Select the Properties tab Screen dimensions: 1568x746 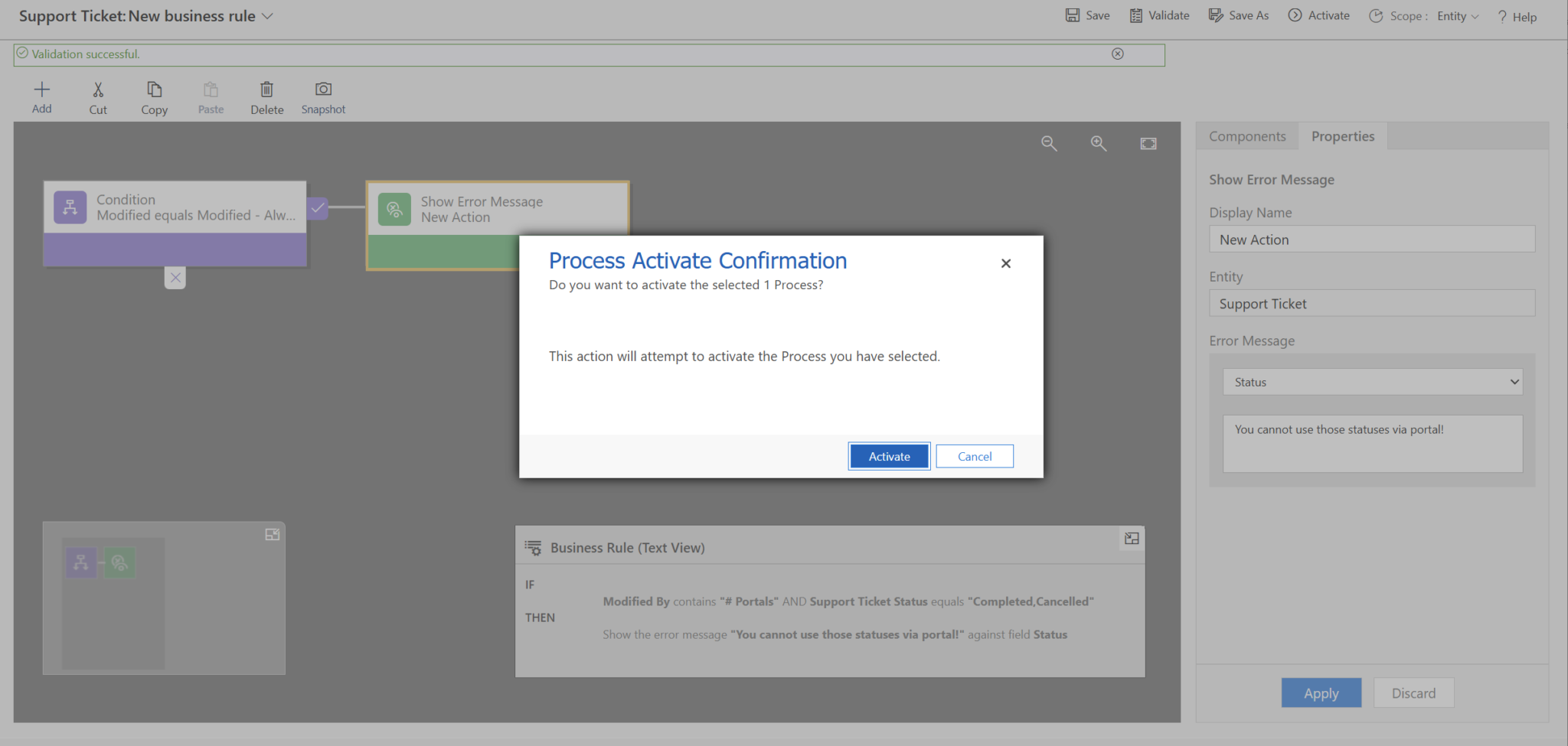pos(1342,135)
